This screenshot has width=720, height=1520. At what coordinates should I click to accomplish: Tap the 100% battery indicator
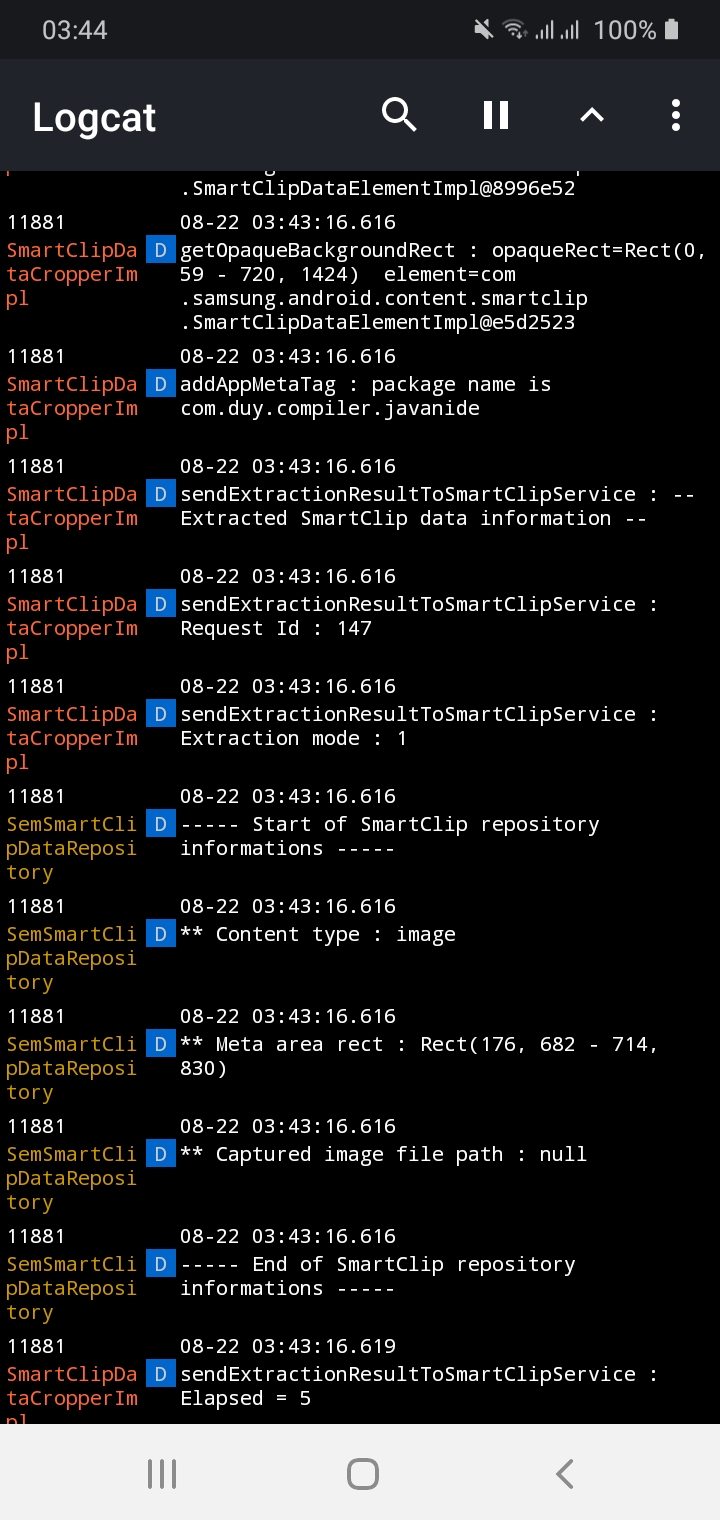pos(625,29)
